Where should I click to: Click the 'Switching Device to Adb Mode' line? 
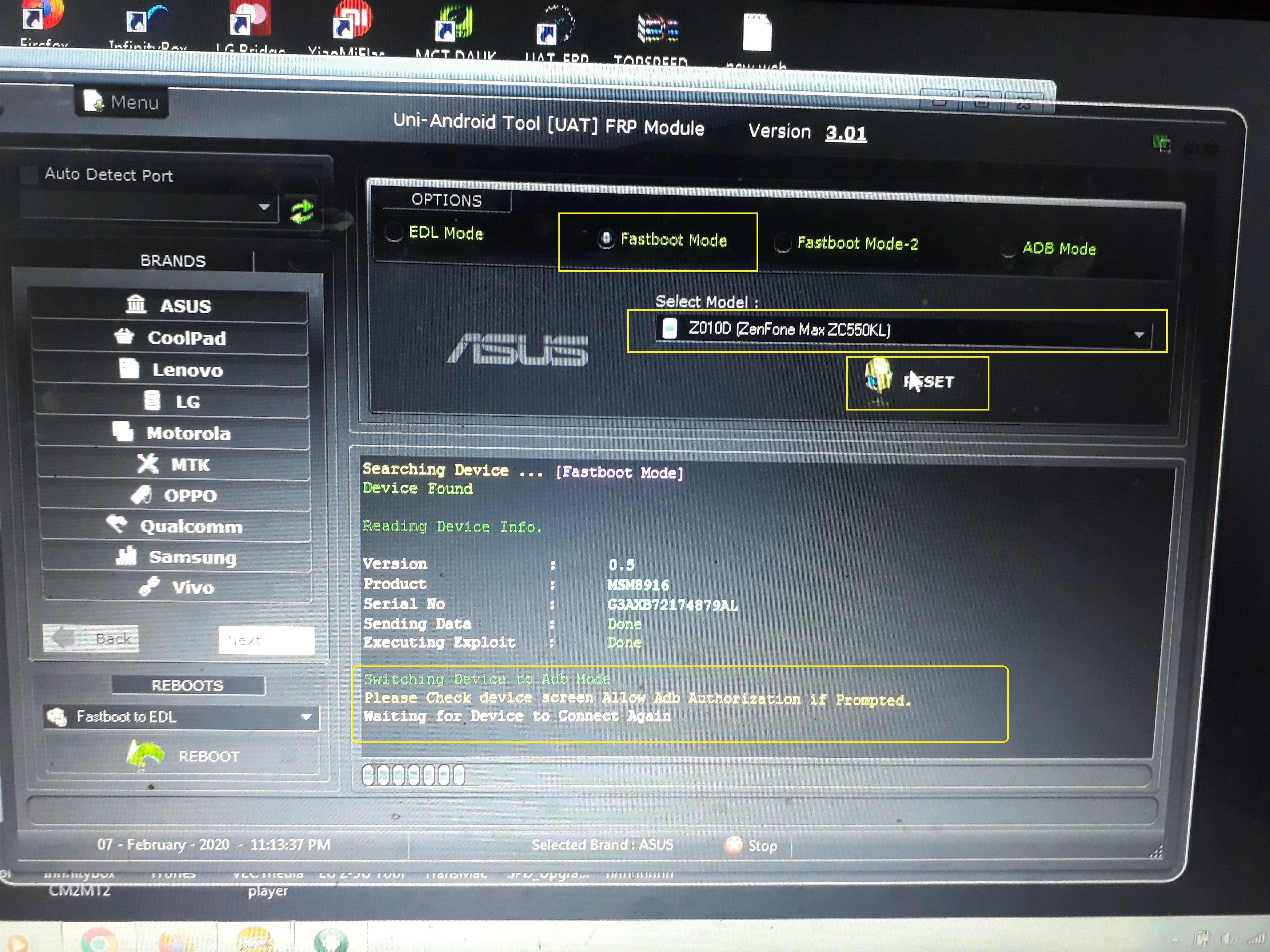coord(487,679)
